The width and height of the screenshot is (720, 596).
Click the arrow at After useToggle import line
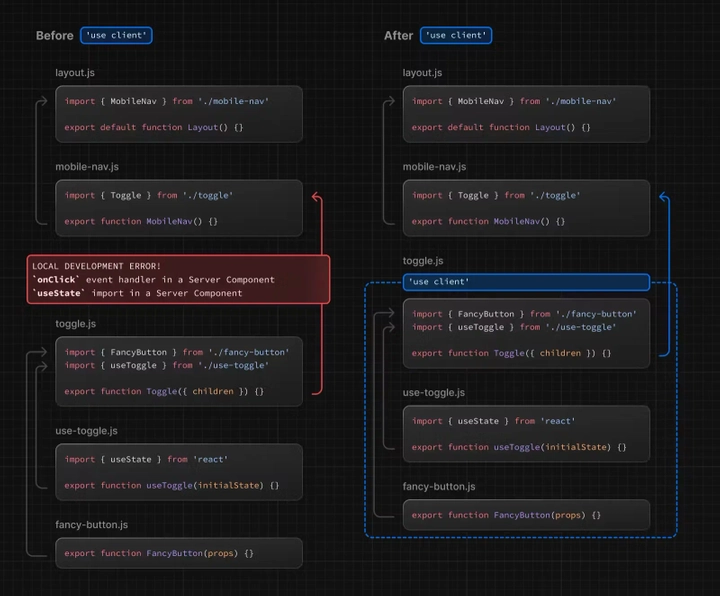coord(389,327)
